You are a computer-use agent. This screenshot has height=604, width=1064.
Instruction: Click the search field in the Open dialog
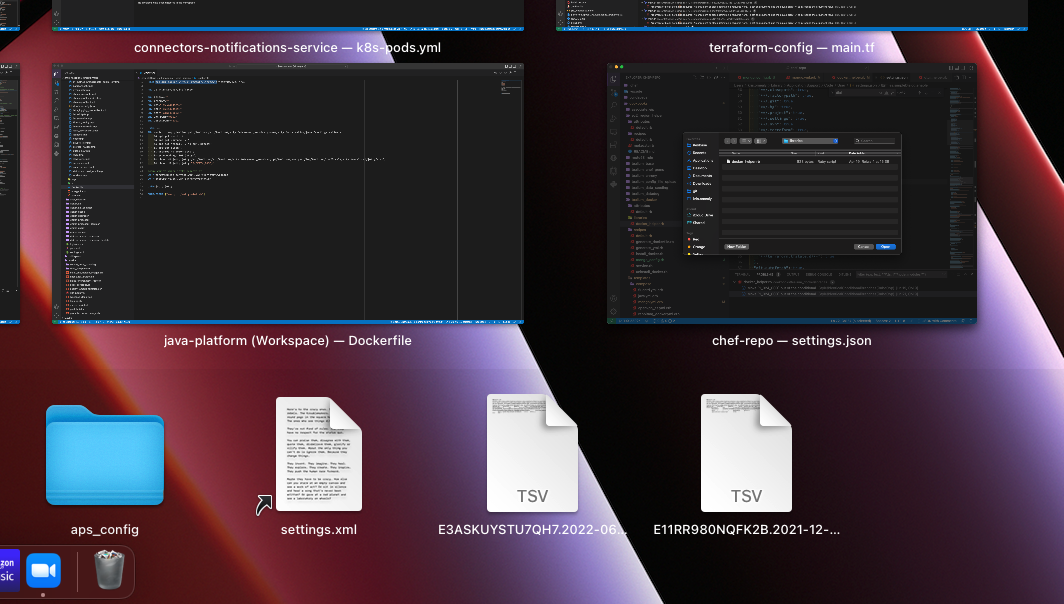point(874,141)
